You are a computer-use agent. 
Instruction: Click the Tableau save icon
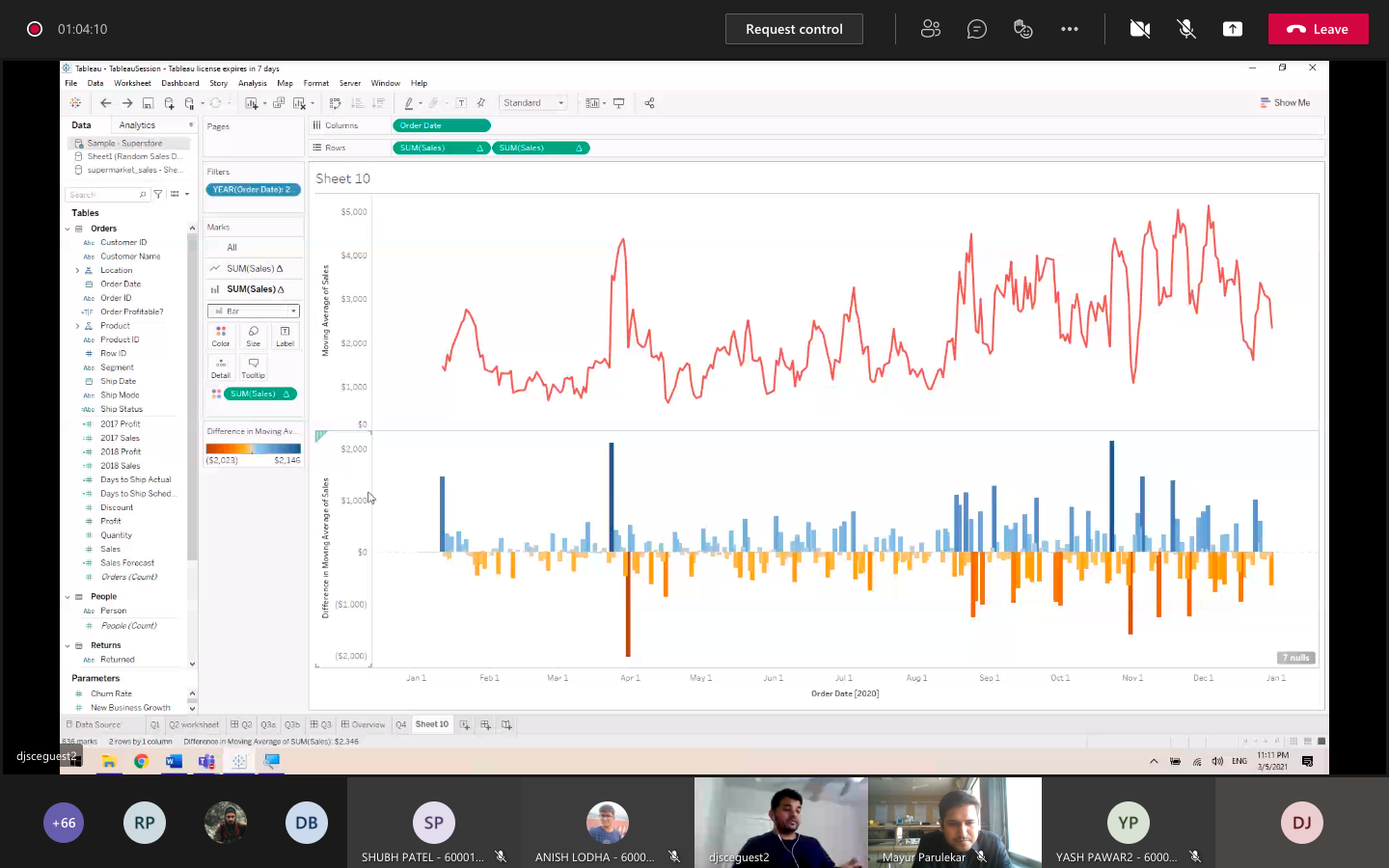(x=148, y=103)
